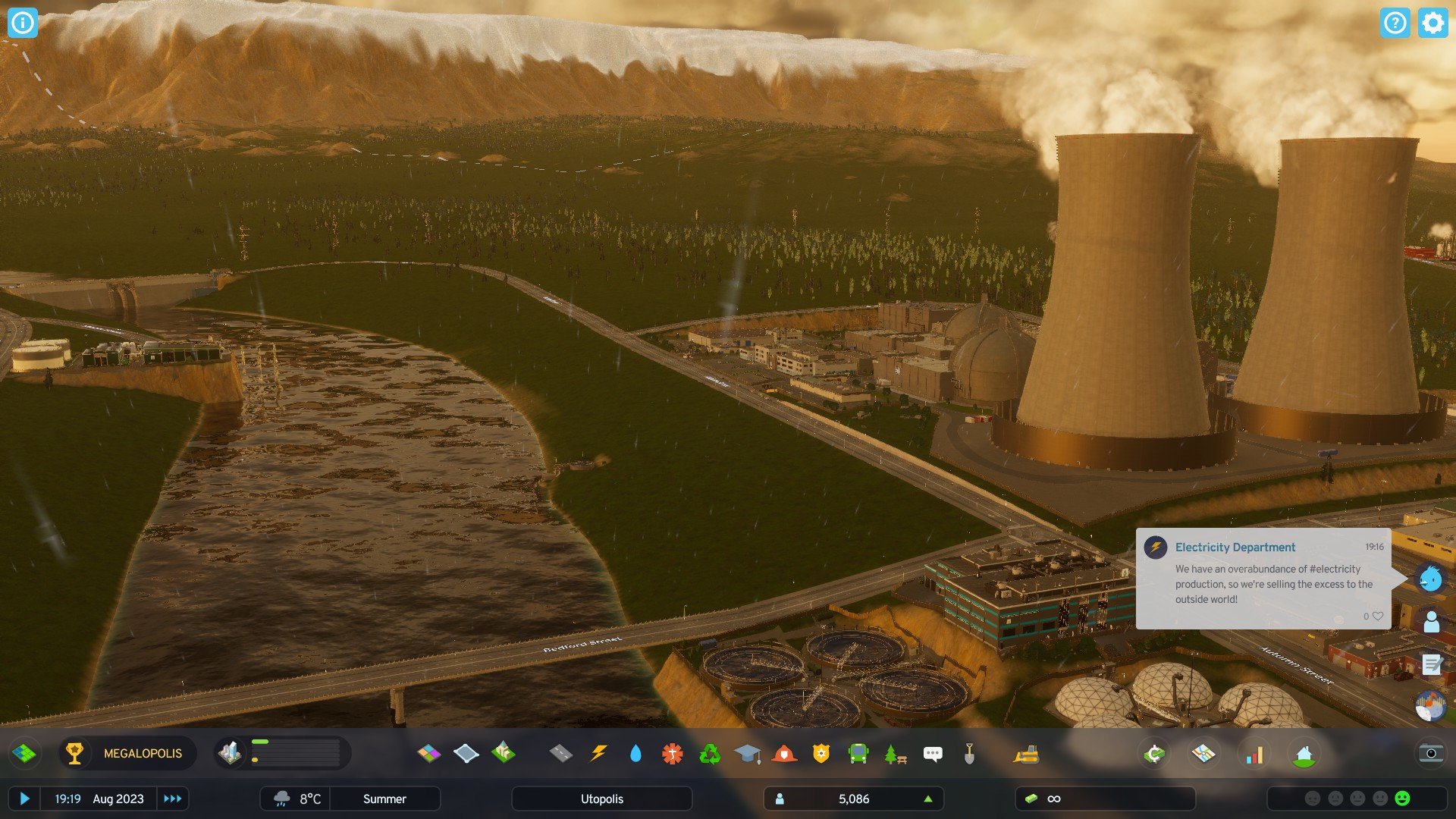1456x819 pixels.
Task: Change simulation speed with triple arrows
Action: (x=173, y=799)
